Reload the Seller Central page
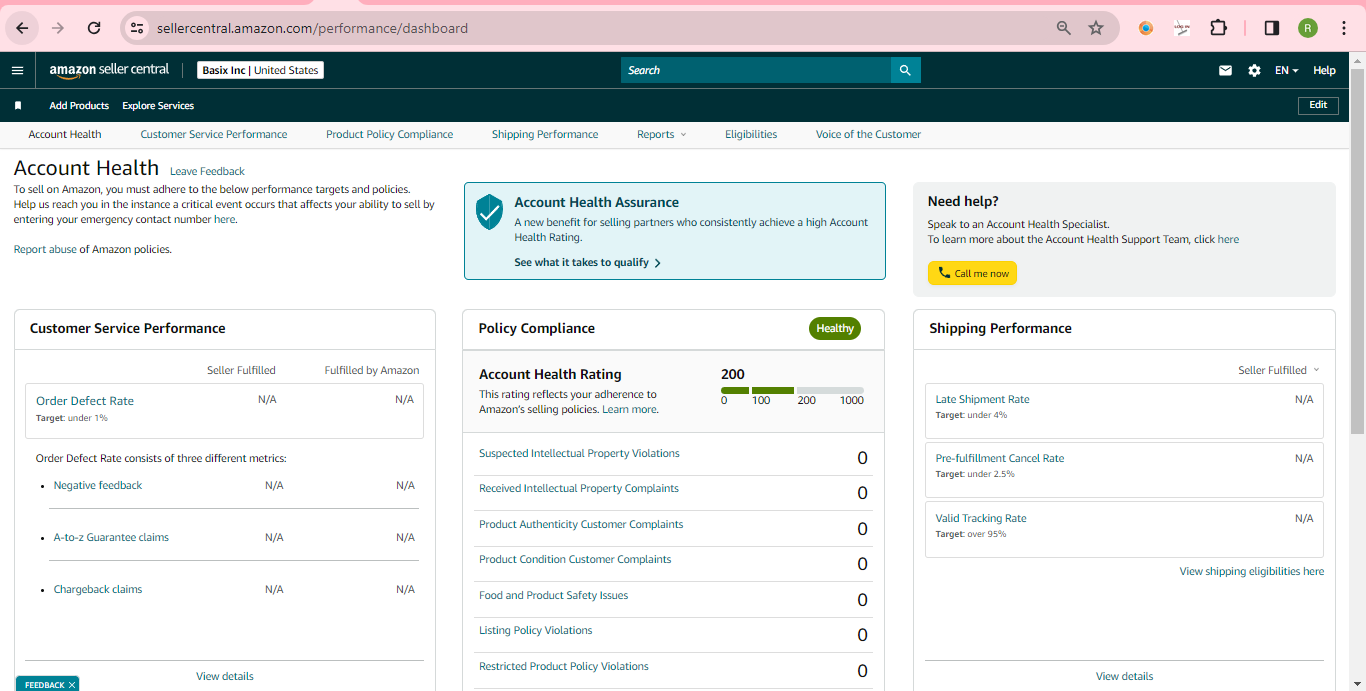This screenshot has width=1366, height=691. pyautogui.click(x=94, y=28)
